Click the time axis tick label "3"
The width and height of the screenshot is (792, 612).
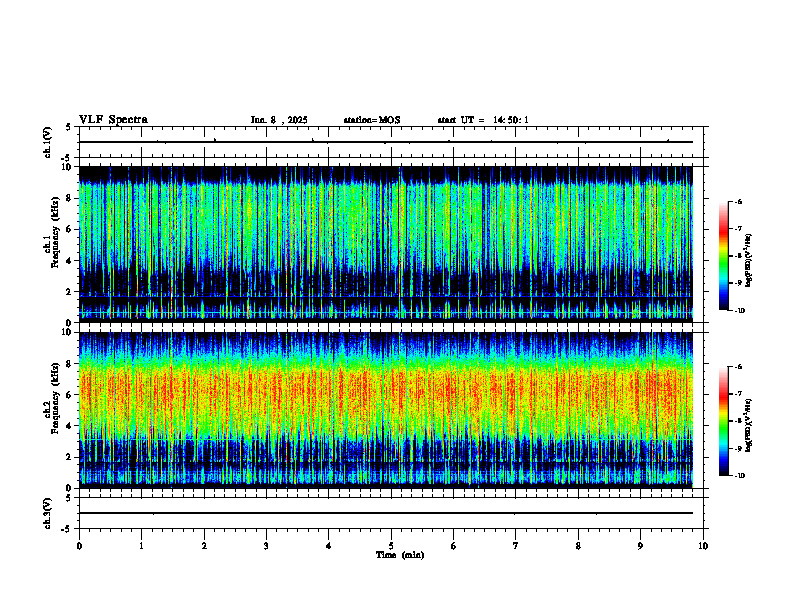[x=267, y=546]
